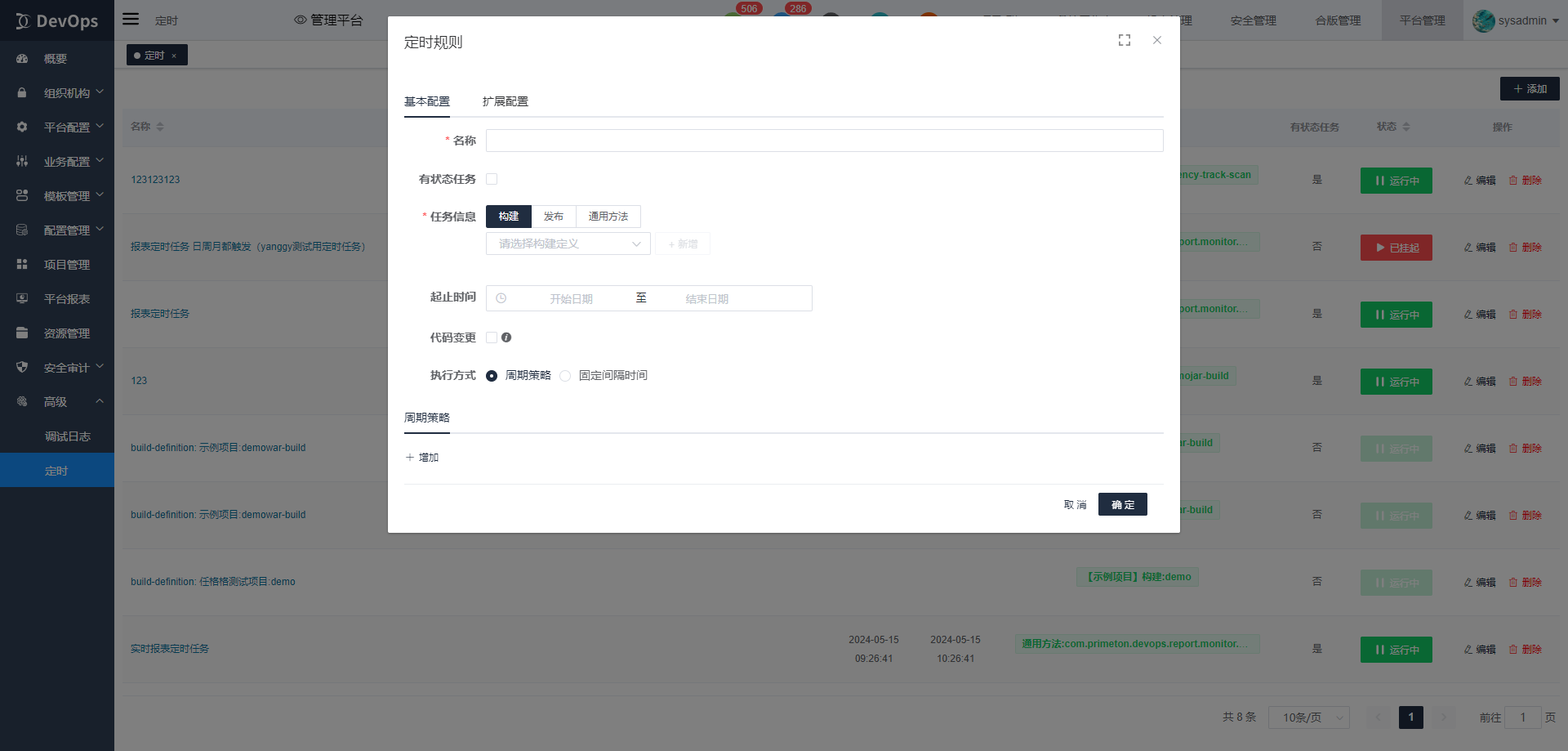Click the fullscreen icon in dialog header
Screen dimensions: 1568x751
point(1125,40)
